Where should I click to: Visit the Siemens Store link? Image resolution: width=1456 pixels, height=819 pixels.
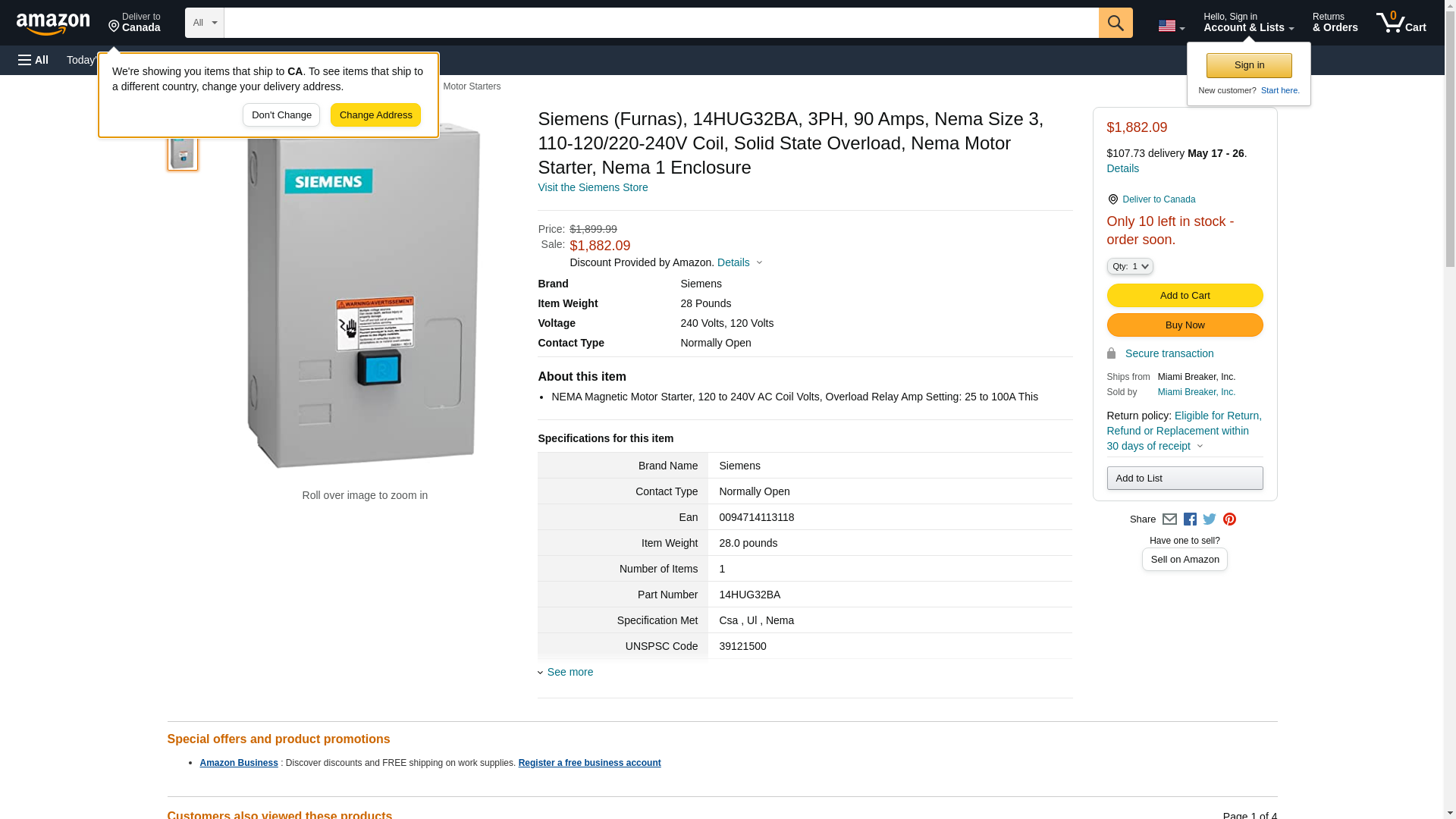pos(592,187)
